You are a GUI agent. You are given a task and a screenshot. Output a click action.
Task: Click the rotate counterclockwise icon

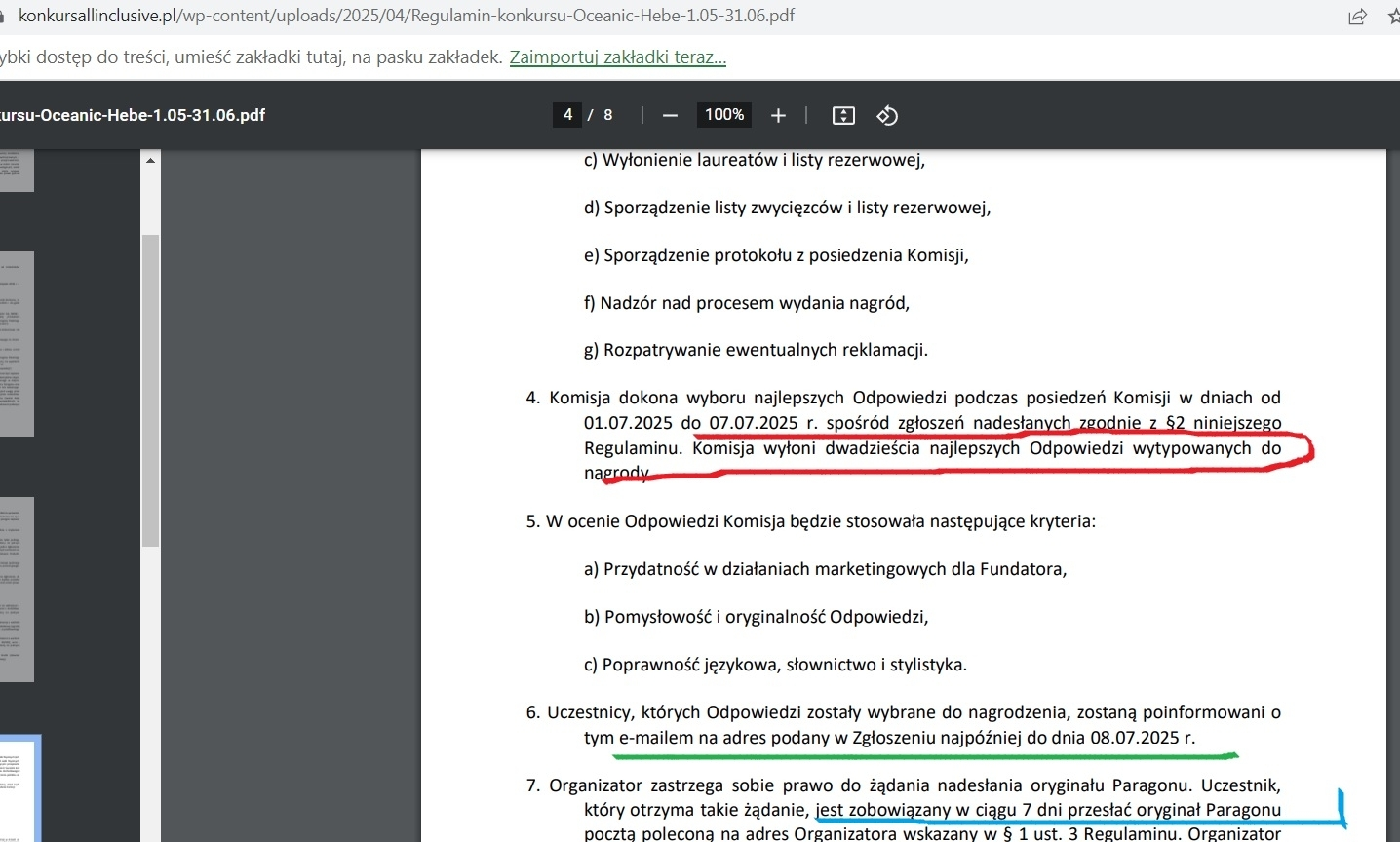pos(887,116)
